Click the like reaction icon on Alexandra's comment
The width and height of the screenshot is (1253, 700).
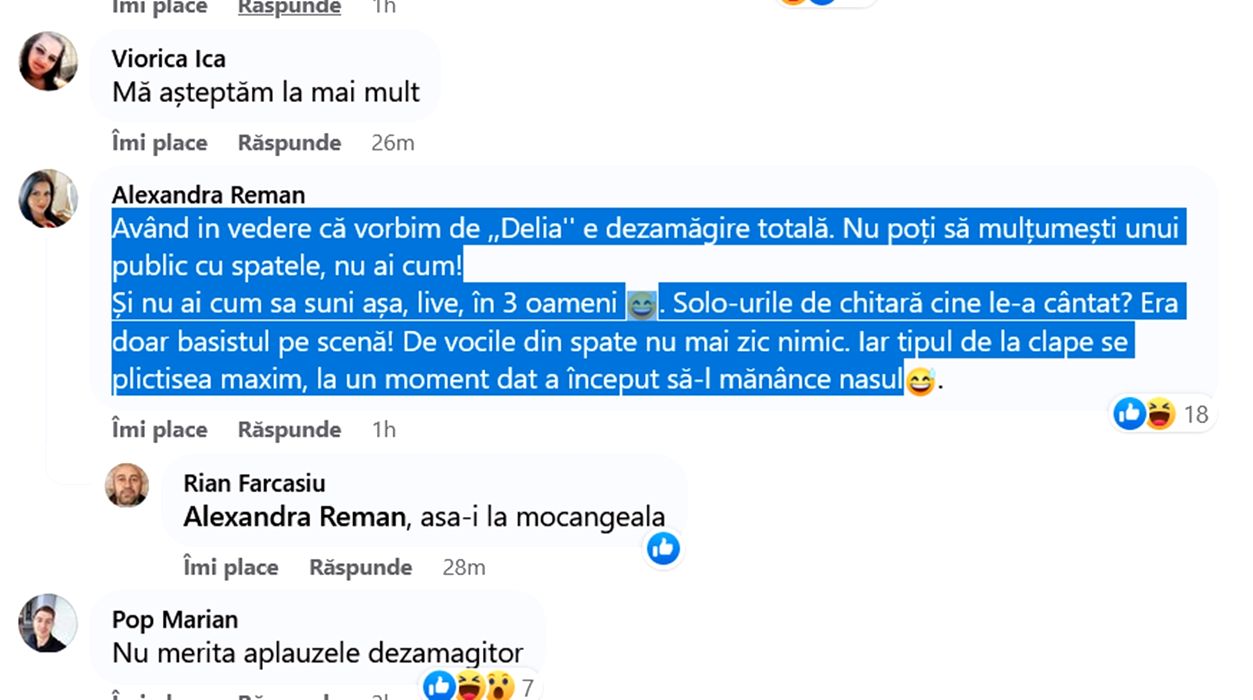pos(1129,413)
